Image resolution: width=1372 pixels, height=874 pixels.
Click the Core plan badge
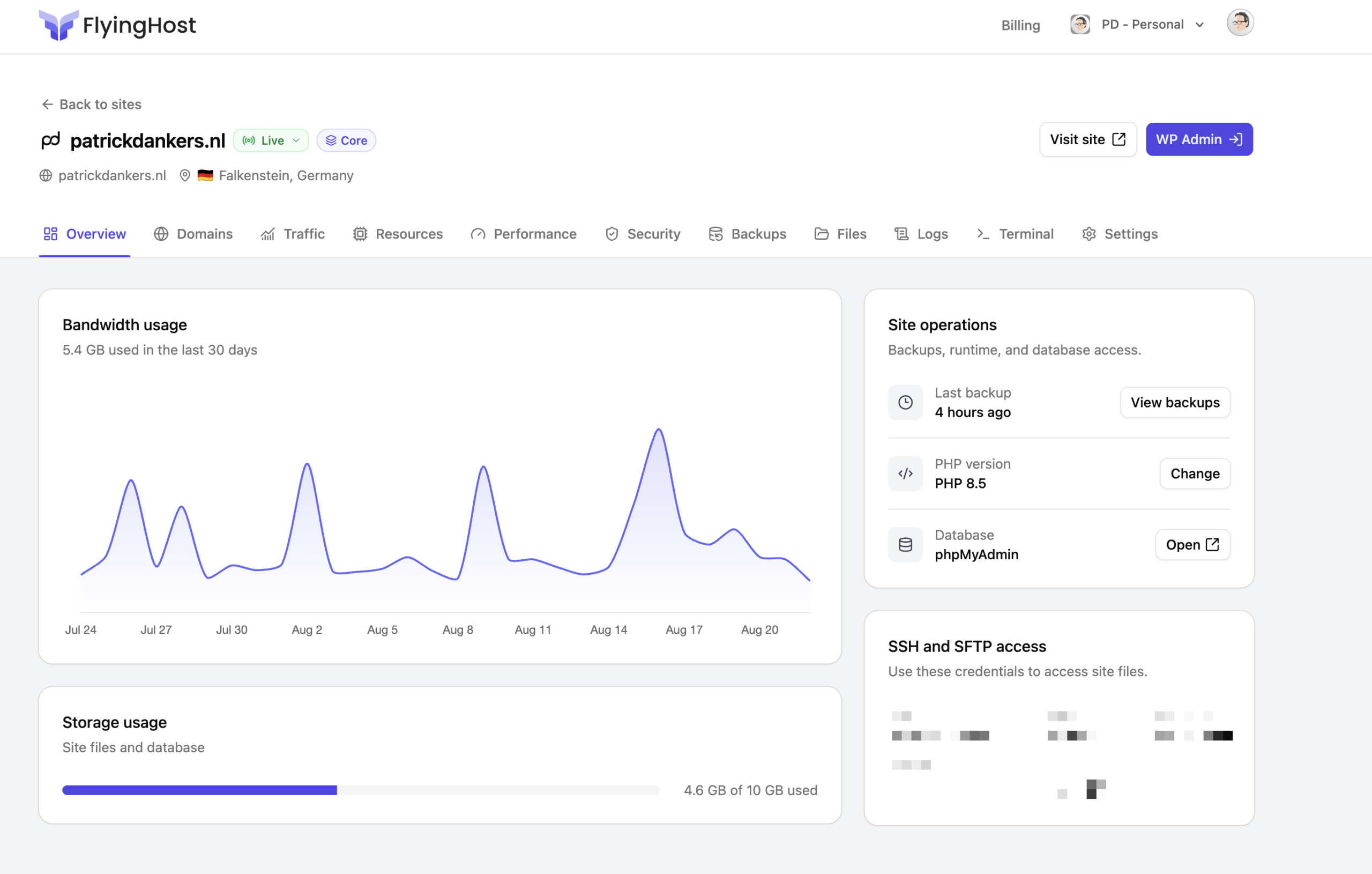pyautogui.click(x=346, y=140)
